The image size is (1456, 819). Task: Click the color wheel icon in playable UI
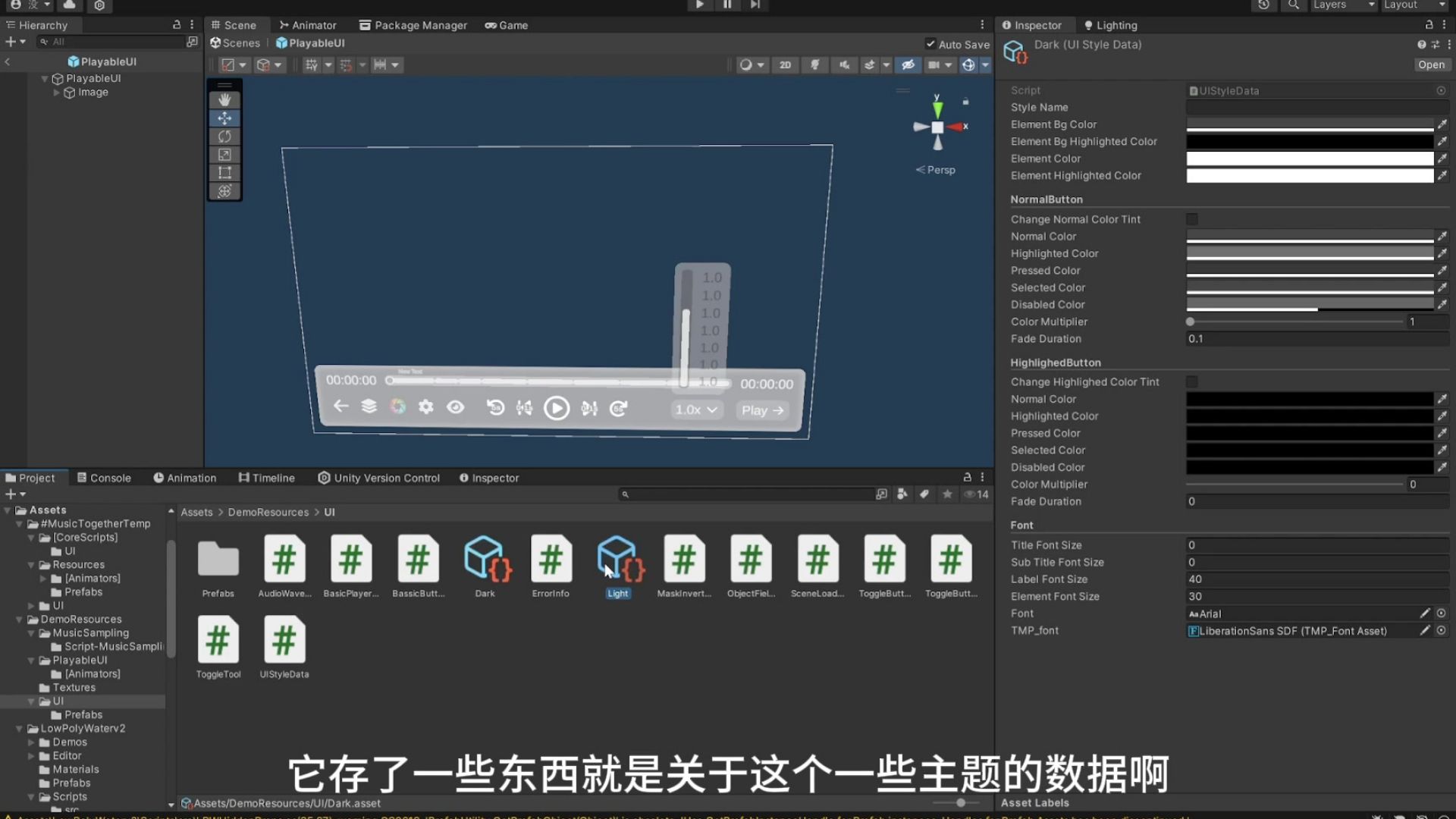[397, 406]
